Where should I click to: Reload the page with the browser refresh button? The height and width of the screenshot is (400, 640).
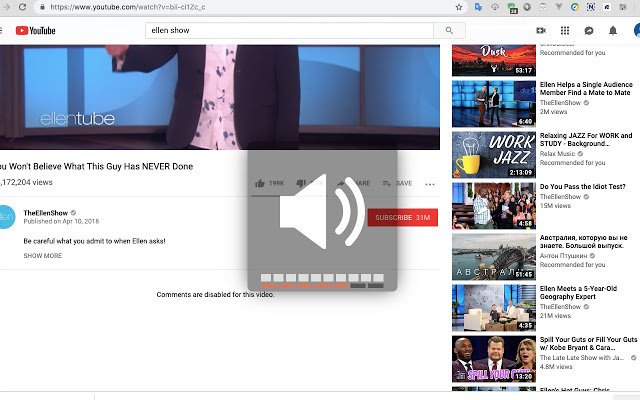click(x=22, y=7)
